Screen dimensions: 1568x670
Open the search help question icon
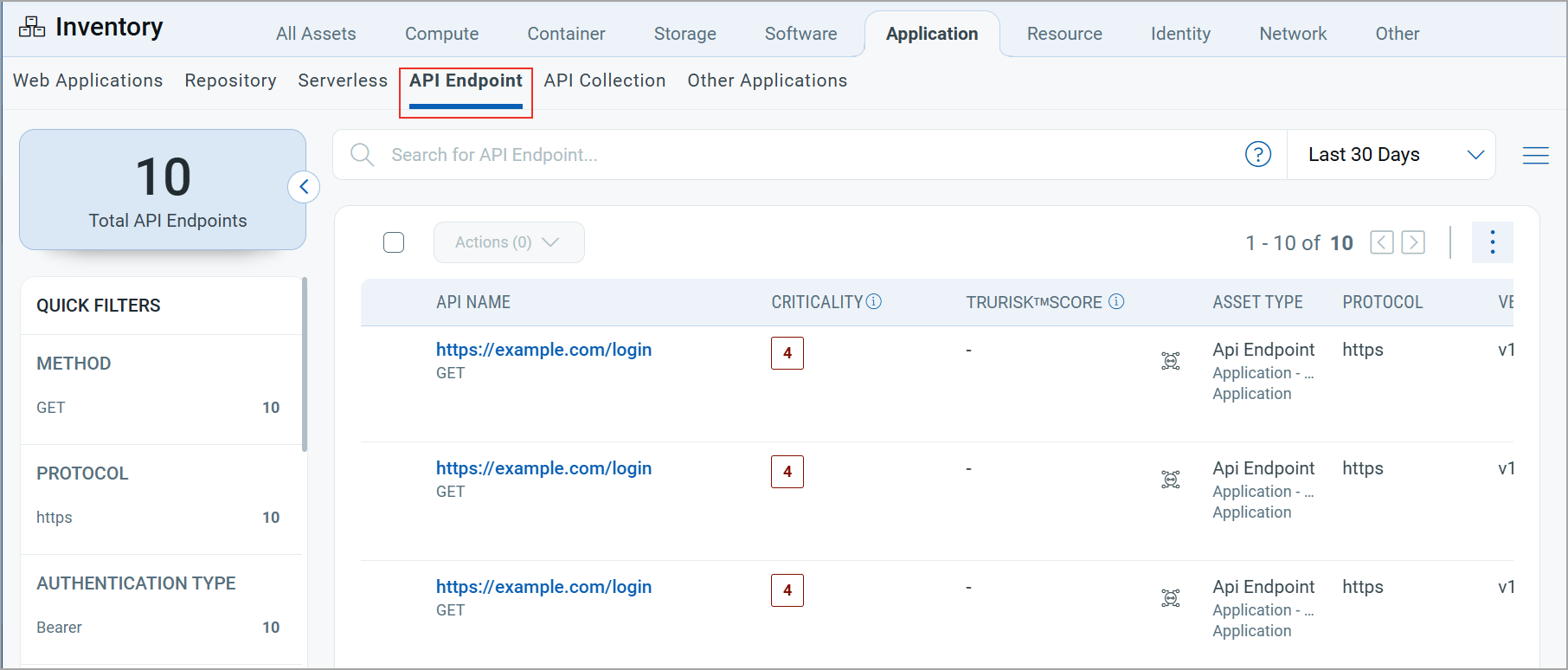click(1258, 154)
